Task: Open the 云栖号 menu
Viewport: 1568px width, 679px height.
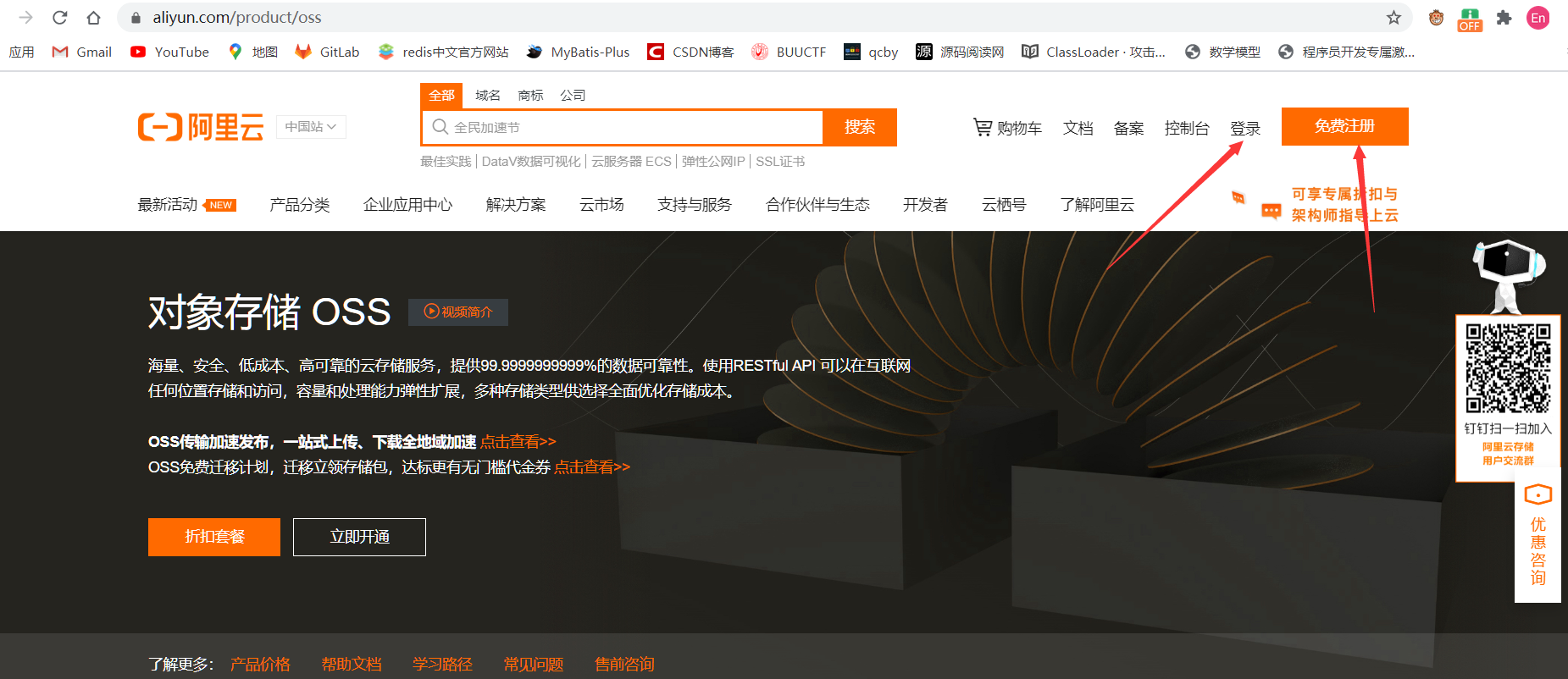Action: pos(1004,205)
